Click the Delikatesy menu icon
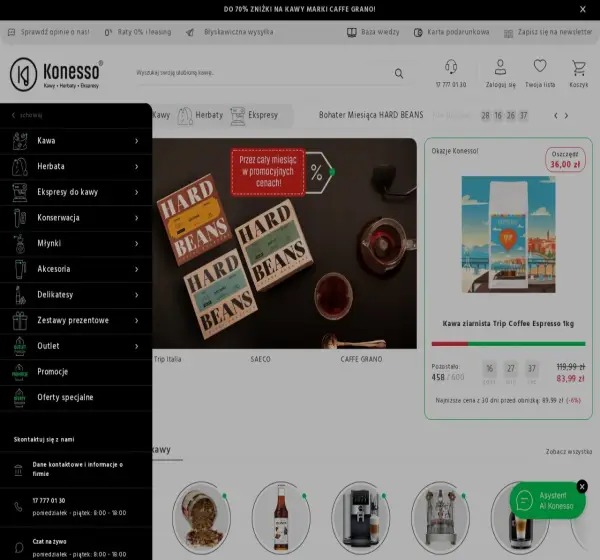 click(20, 295)
